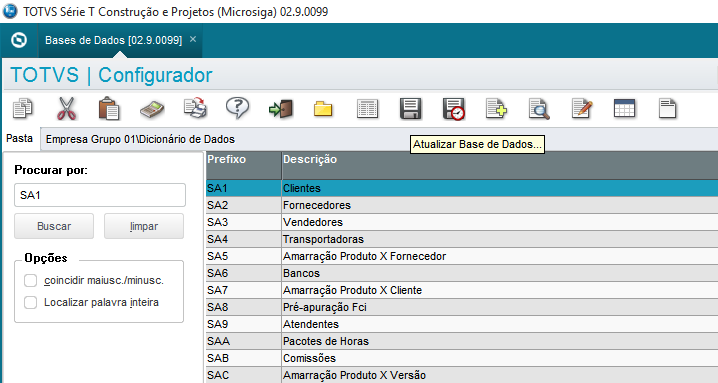The width and height of the screenshot is (718, 383).
Task: Select the SA2 Fornecedores row
Action: click(x=462, y=205)
